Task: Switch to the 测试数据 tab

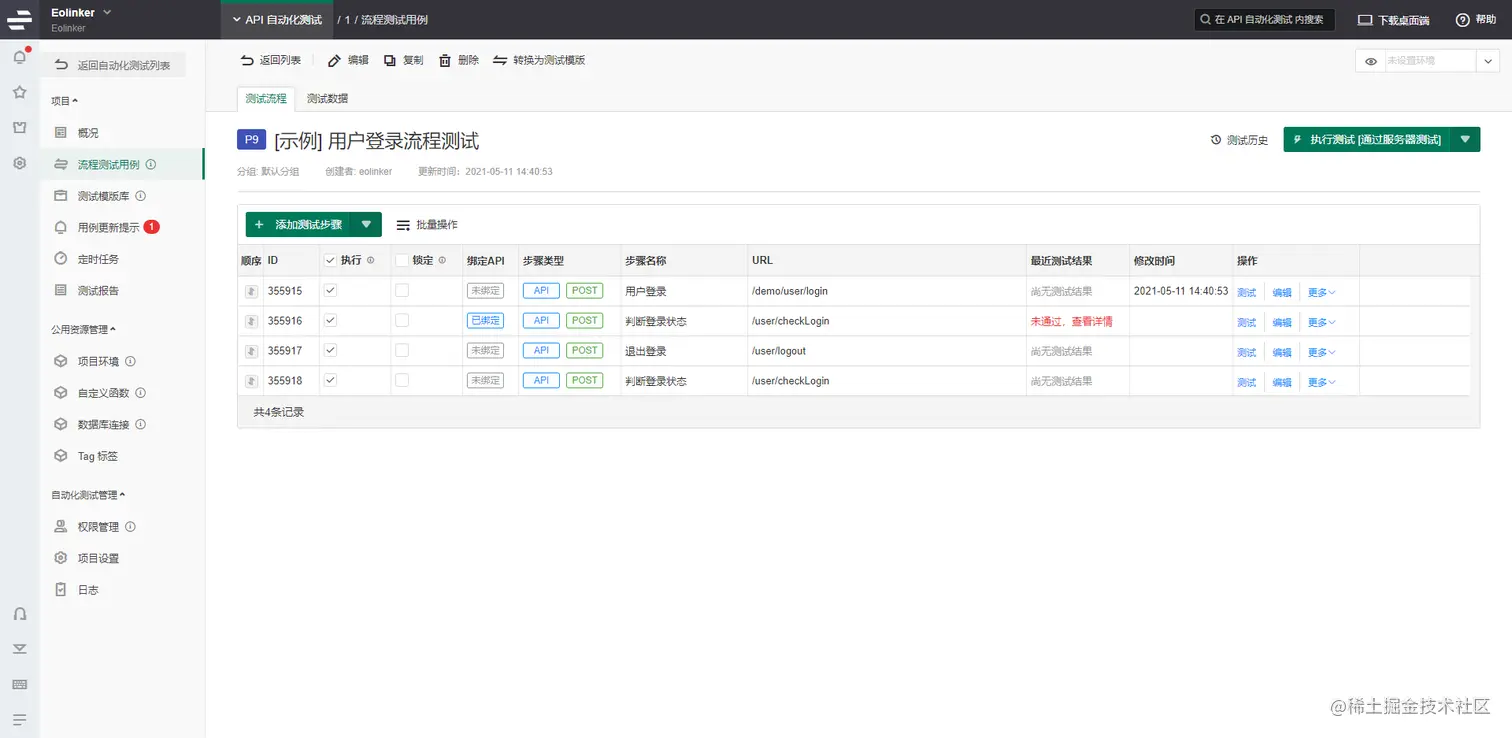Action: point(329,99)
